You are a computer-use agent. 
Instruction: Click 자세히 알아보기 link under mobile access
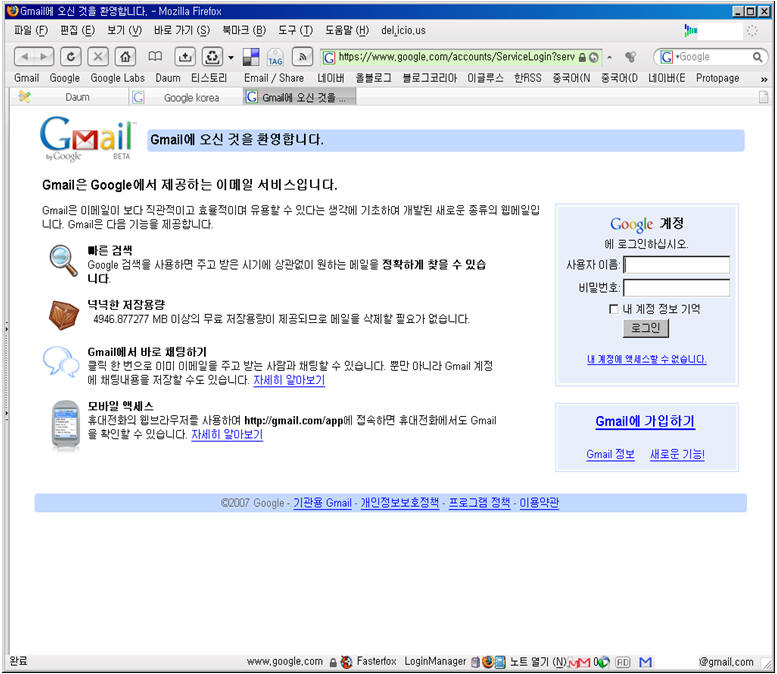click(227, 435)
